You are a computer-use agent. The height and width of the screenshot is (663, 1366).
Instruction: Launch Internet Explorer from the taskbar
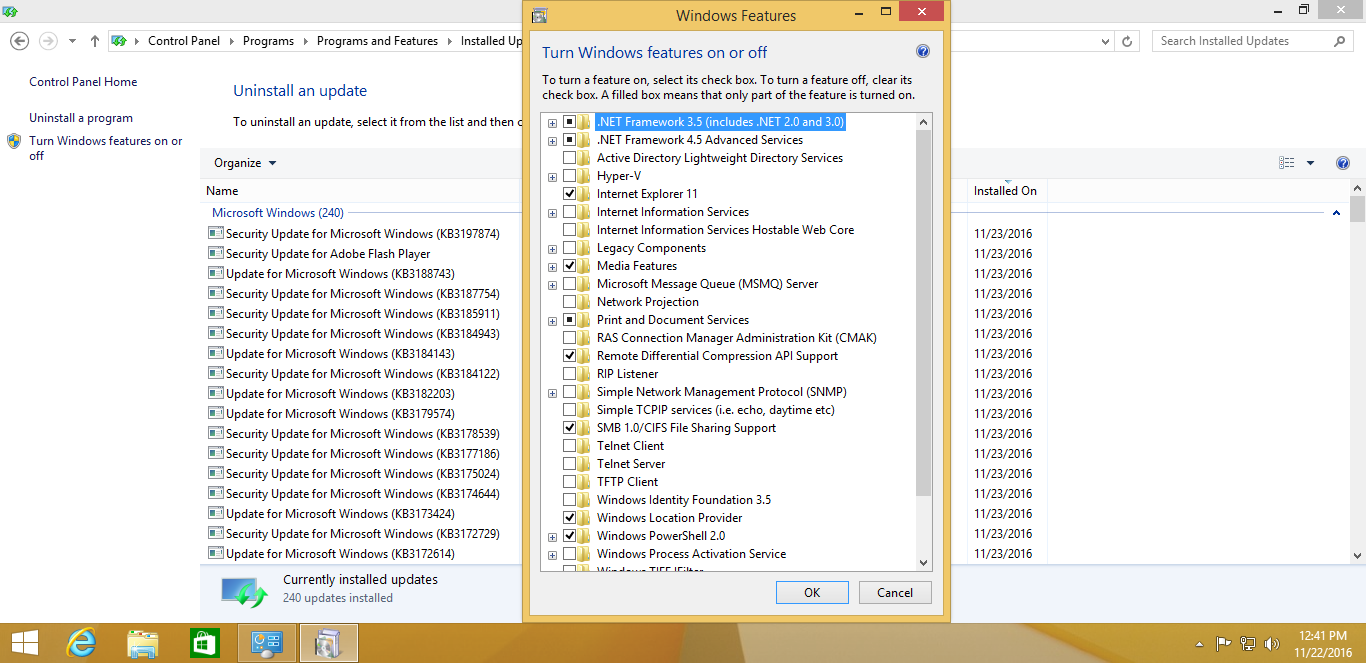point(80,643)
